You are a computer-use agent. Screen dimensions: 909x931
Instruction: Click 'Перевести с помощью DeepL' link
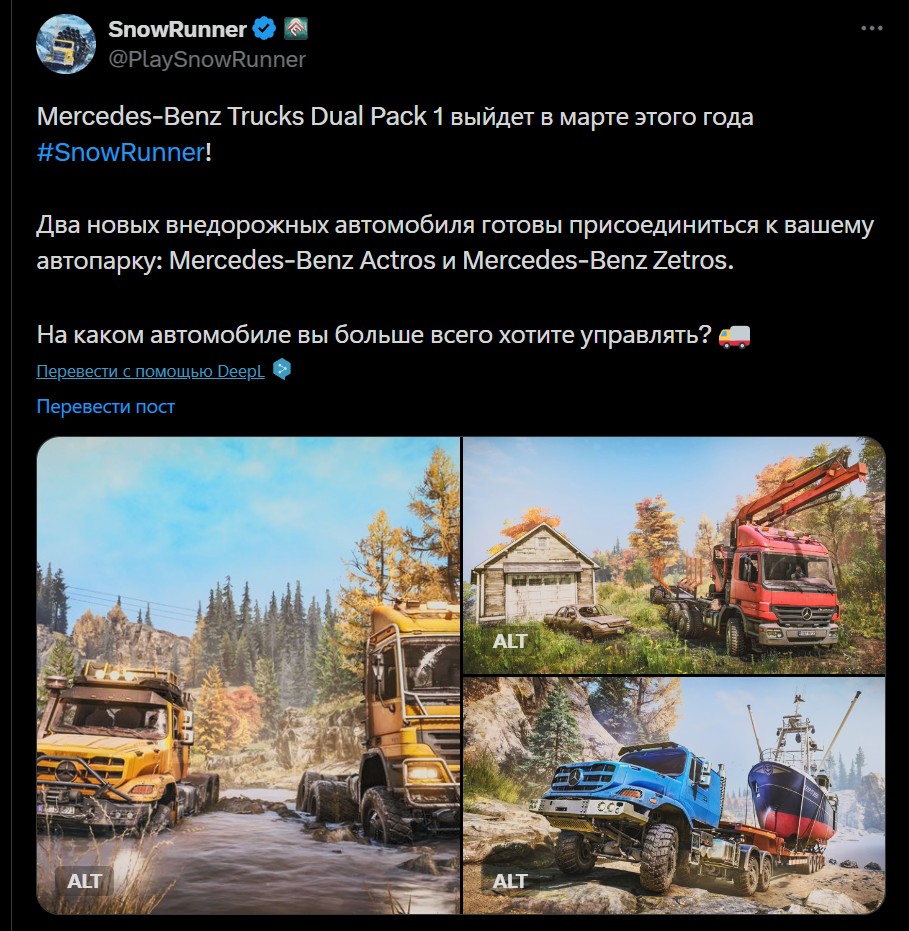[150, 371]
